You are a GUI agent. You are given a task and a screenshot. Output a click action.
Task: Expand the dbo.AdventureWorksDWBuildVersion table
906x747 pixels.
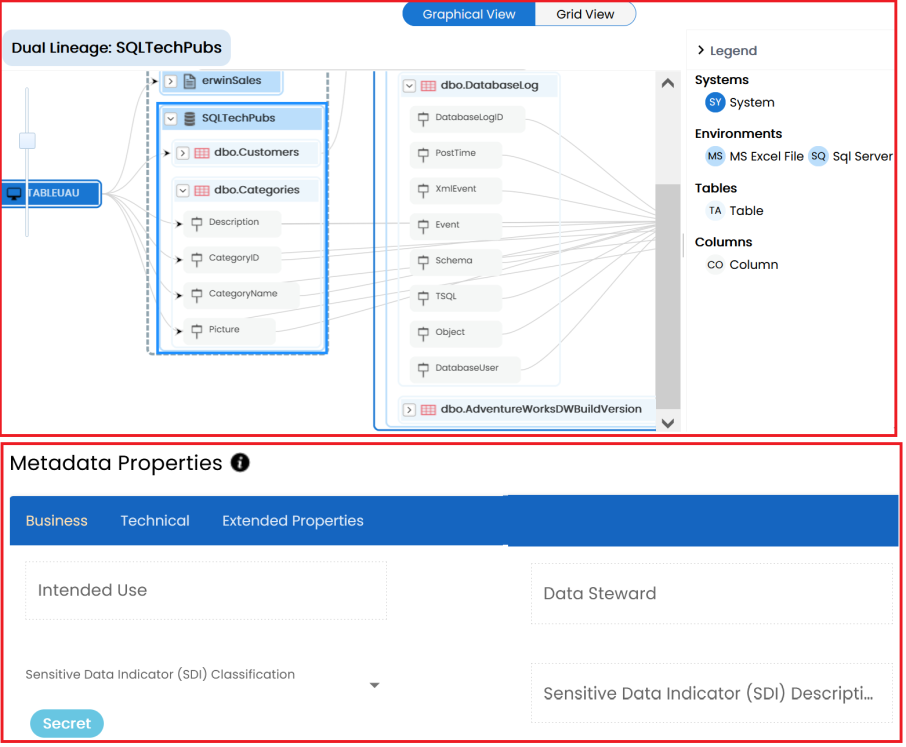tap(409, 410)
